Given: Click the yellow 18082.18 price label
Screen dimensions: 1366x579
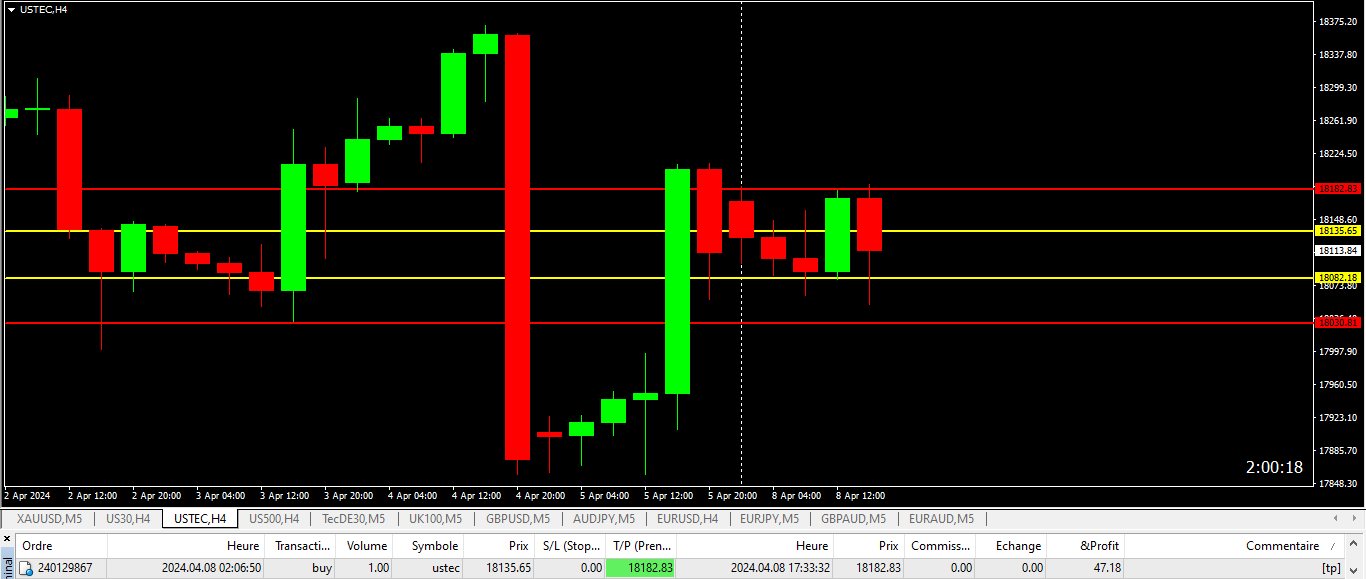Looking at the screenshot, I should coord(1338,278).
